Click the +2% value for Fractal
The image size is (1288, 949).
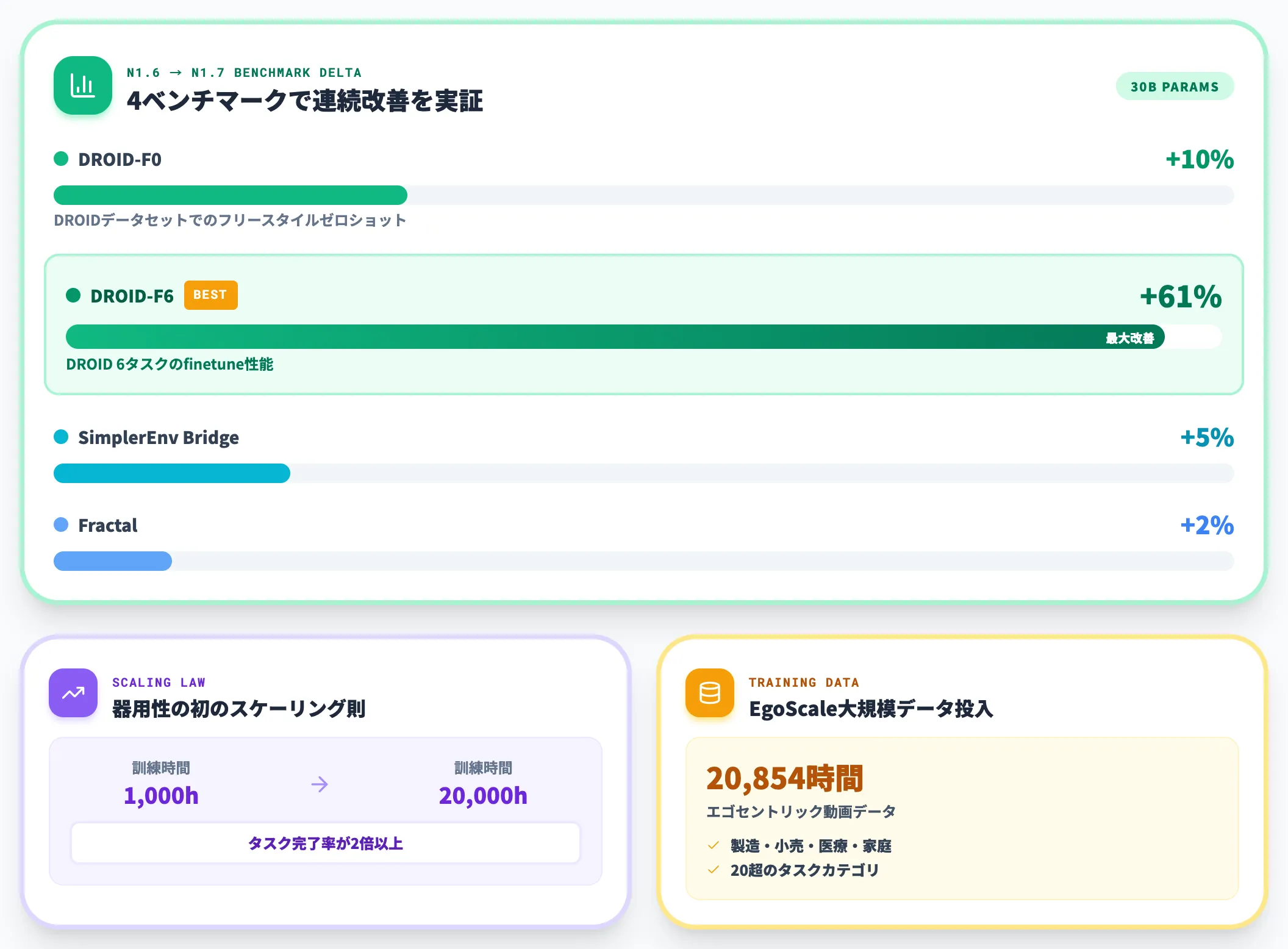(x=1207, y=526)
